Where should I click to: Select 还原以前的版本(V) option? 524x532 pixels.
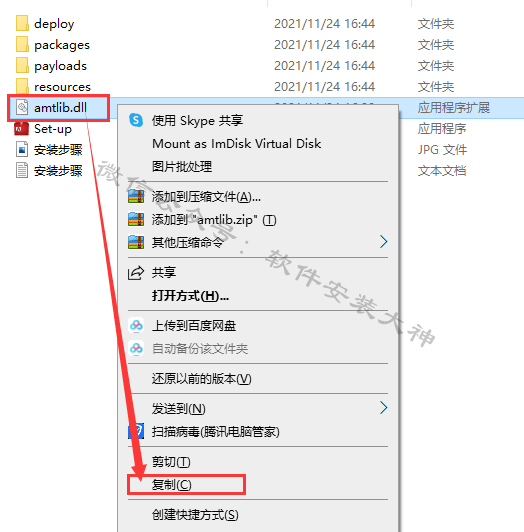pyautogui.click(x=202, y=378)
